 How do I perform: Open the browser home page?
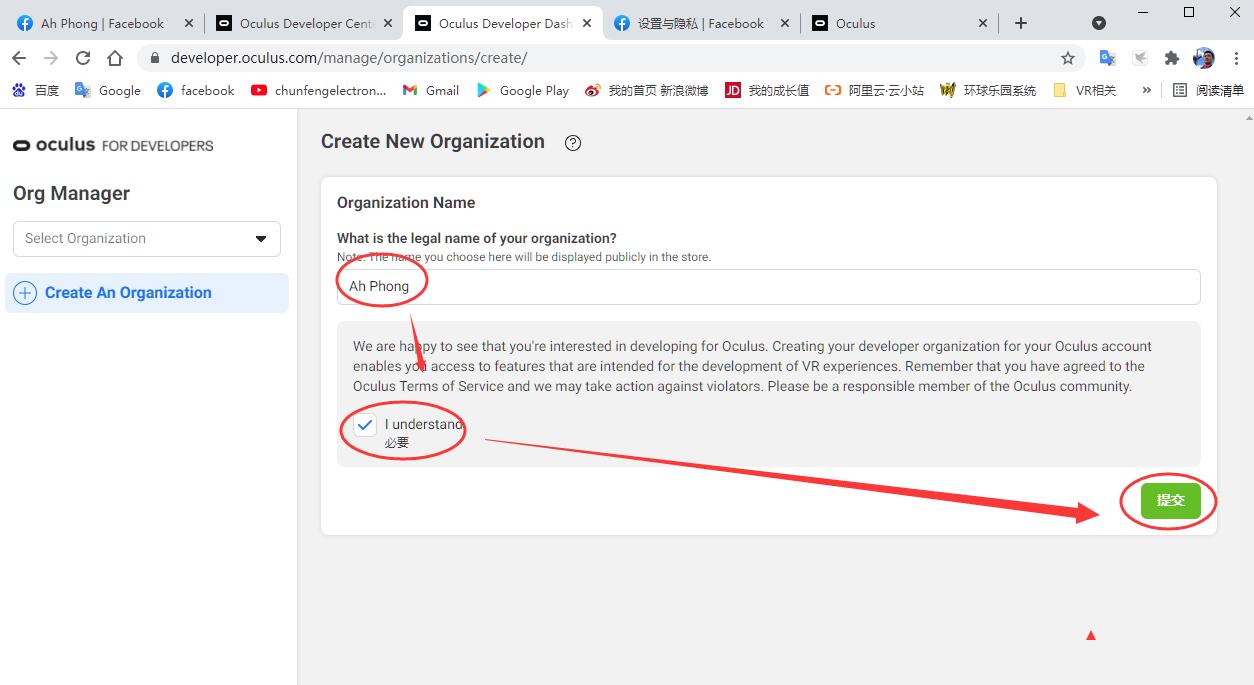(x=115, y=58)
